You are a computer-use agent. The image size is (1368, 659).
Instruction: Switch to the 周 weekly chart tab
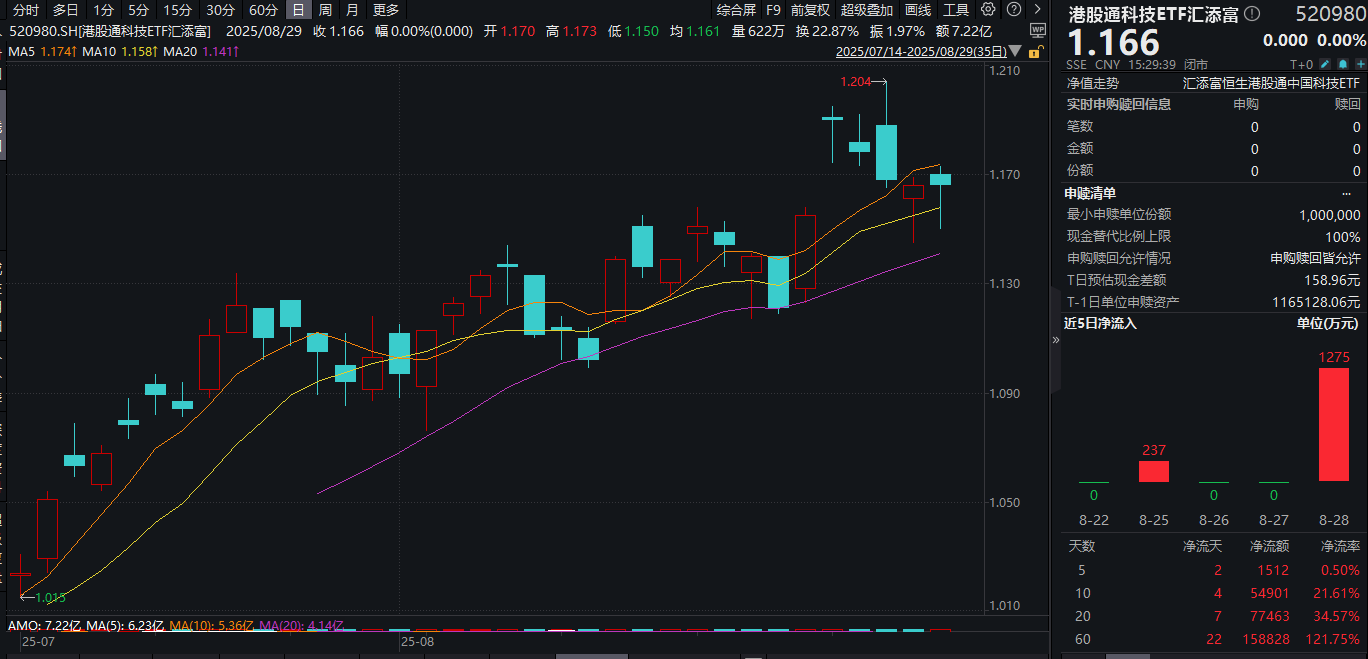point(325,10)
